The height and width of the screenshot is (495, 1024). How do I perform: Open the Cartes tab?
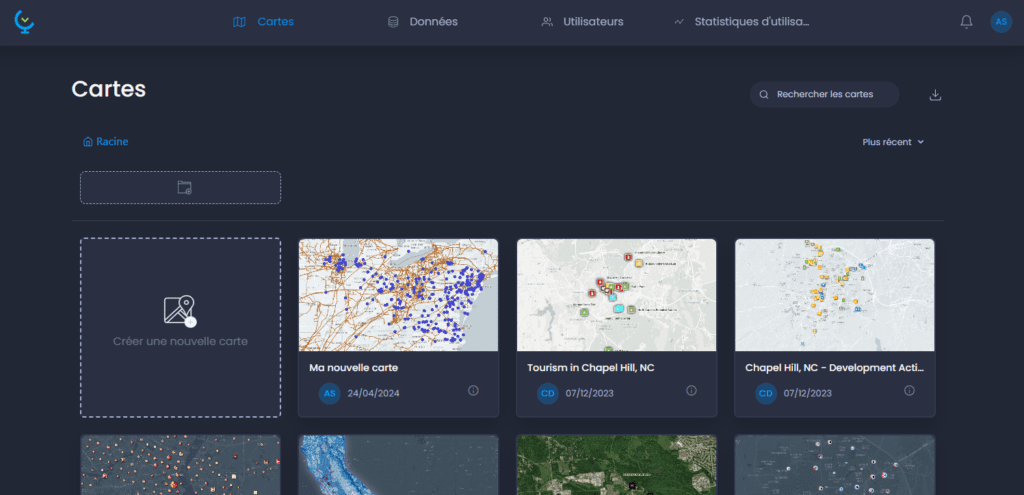click(x=263, y=22)
